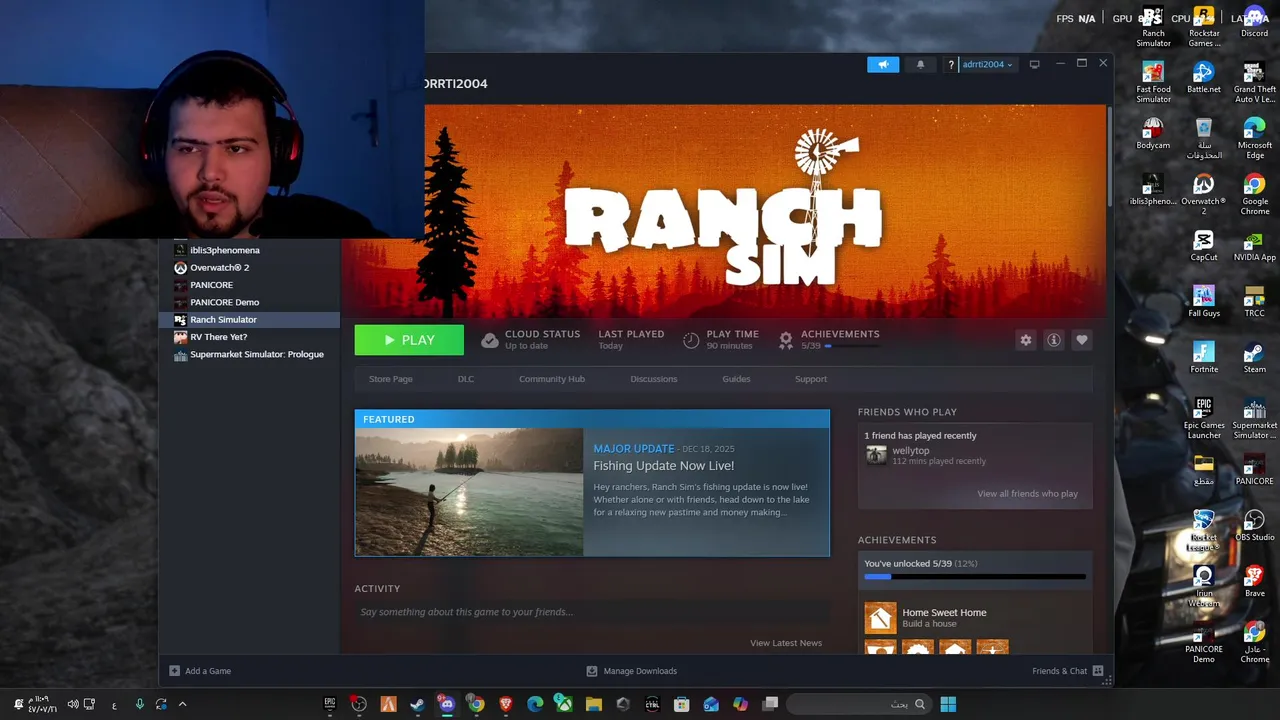Click the Achievements 5/39 header stat
This screenshot has width=1280, height=720.
point(830,340)
